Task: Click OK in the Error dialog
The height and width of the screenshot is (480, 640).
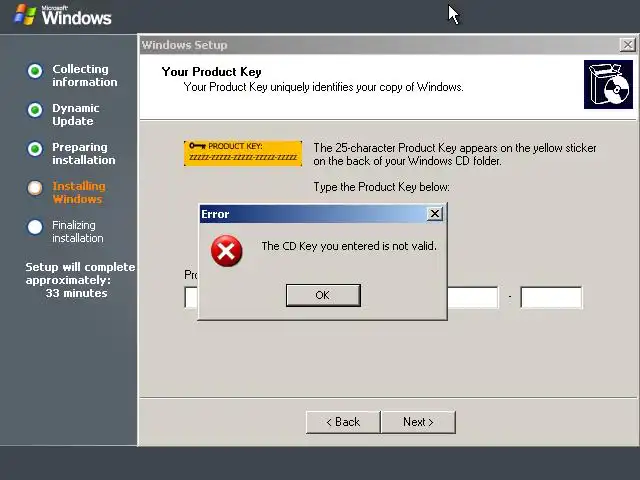Action: tap(323, 295)
